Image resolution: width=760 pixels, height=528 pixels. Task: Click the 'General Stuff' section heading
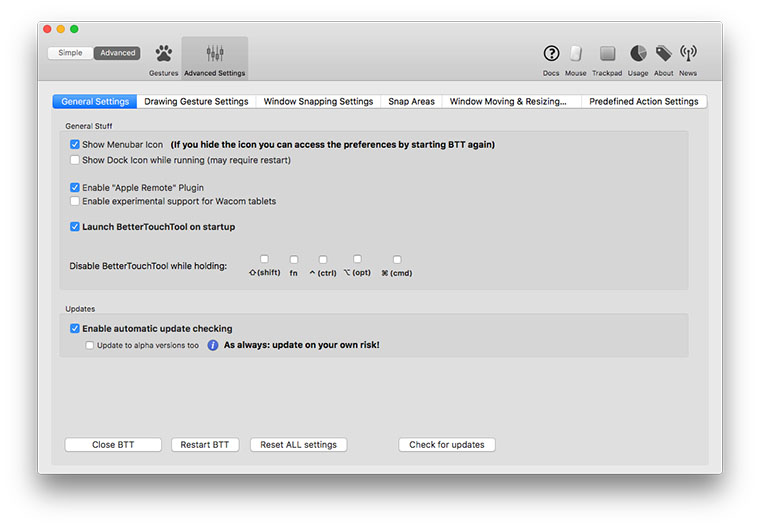pos(89,126)
